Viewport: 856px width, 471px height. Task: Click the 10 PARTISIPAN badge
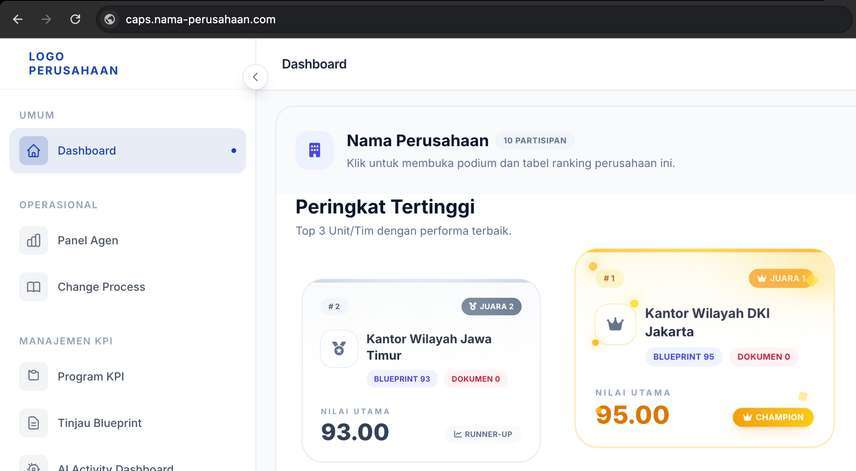[535, 141]
